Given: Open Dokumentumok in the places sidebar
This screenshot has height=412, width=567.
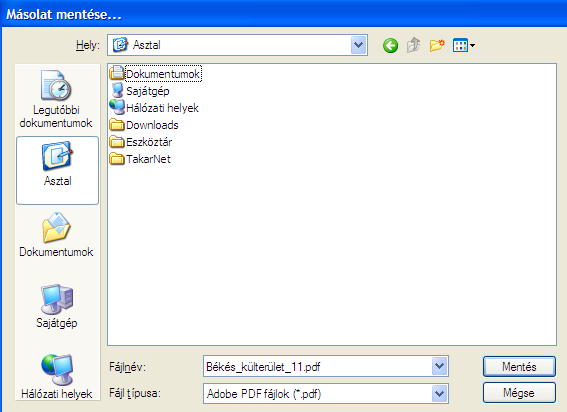Looking at the screenshot, I should pyautogui.click(x=56, y=234).
